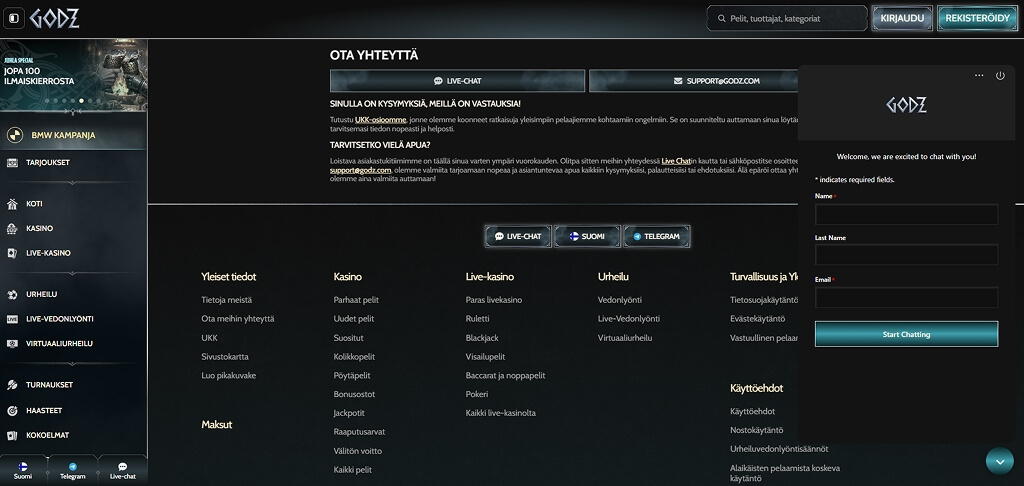The width and height of the screenshot is (1024, 486).
Task: Open the Tietoja meistä footer link
Action: tap(227, 300)
